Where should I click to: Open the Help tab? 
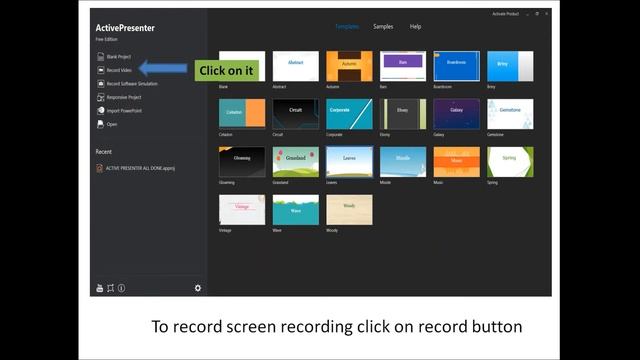415,27
